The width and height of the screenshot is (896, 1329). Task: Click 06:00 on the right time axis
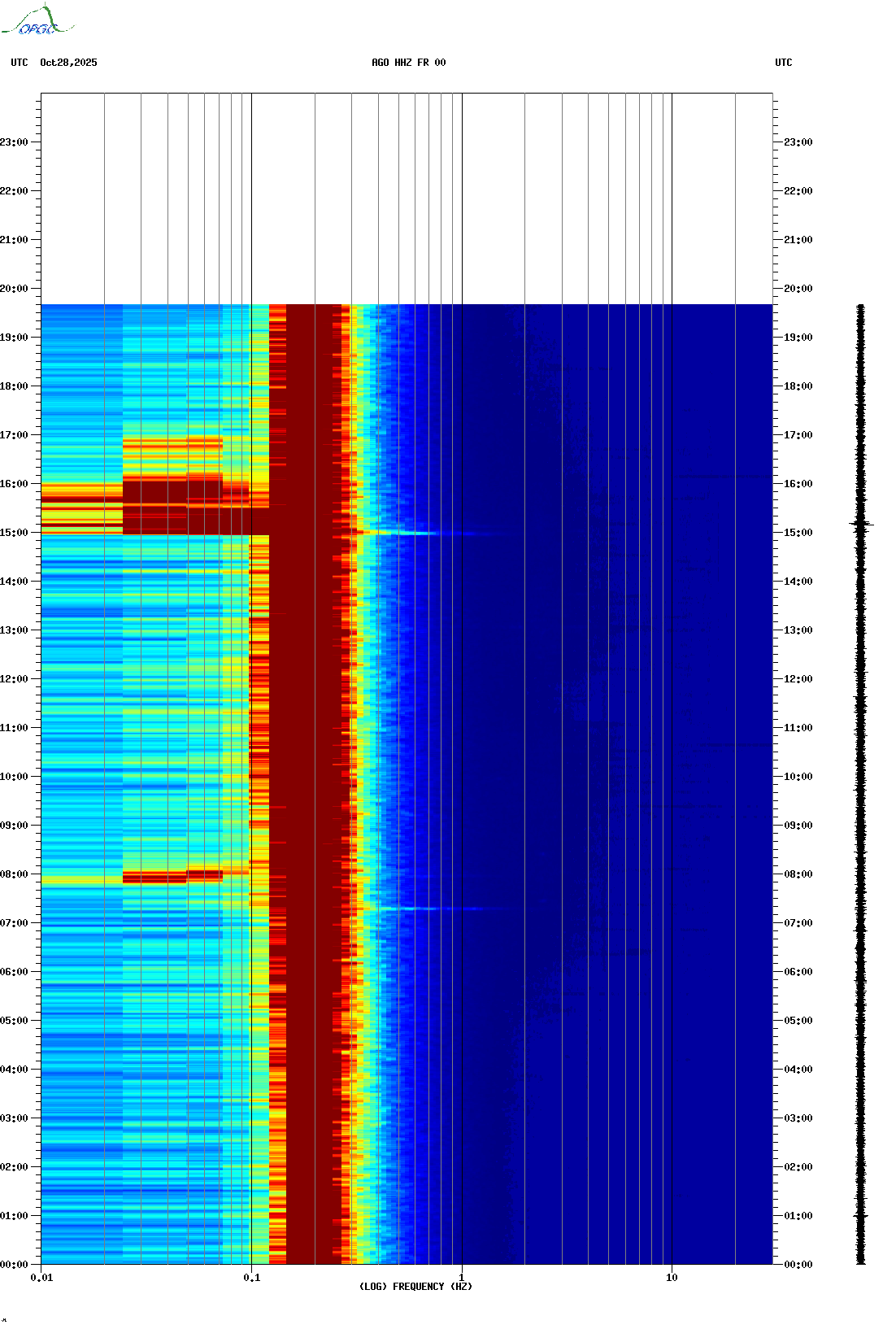798,972
